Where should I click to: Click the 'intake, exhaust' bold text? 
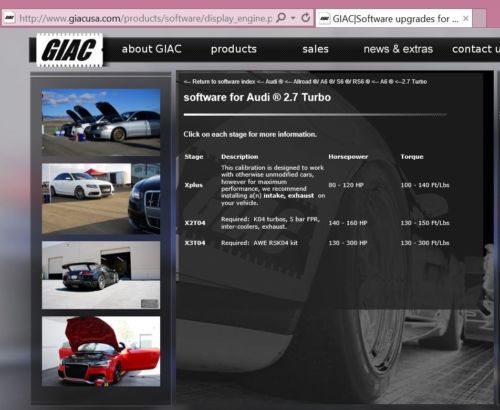click(x=289, y=196)
